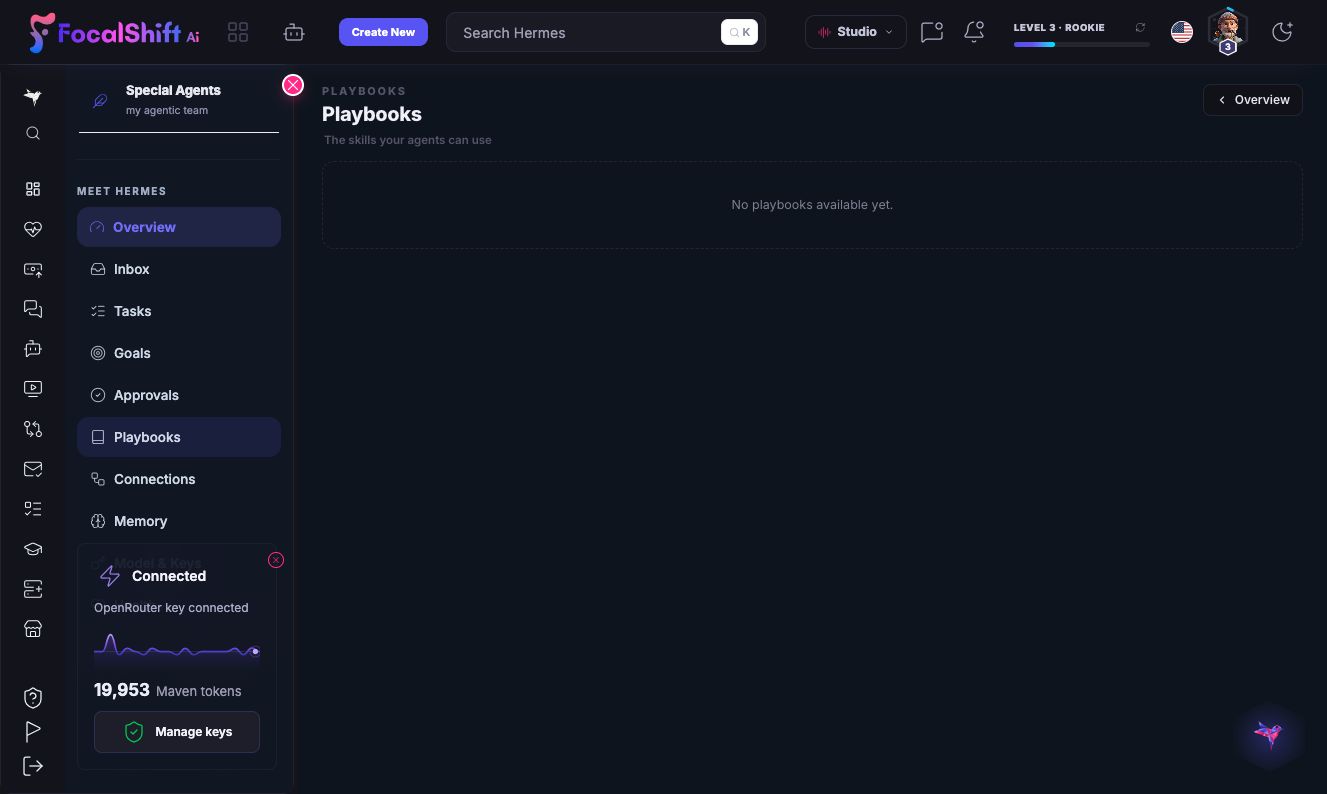Click the Manage keys button
This screenshot has width=1327, height=794.
tap(177, 732)
